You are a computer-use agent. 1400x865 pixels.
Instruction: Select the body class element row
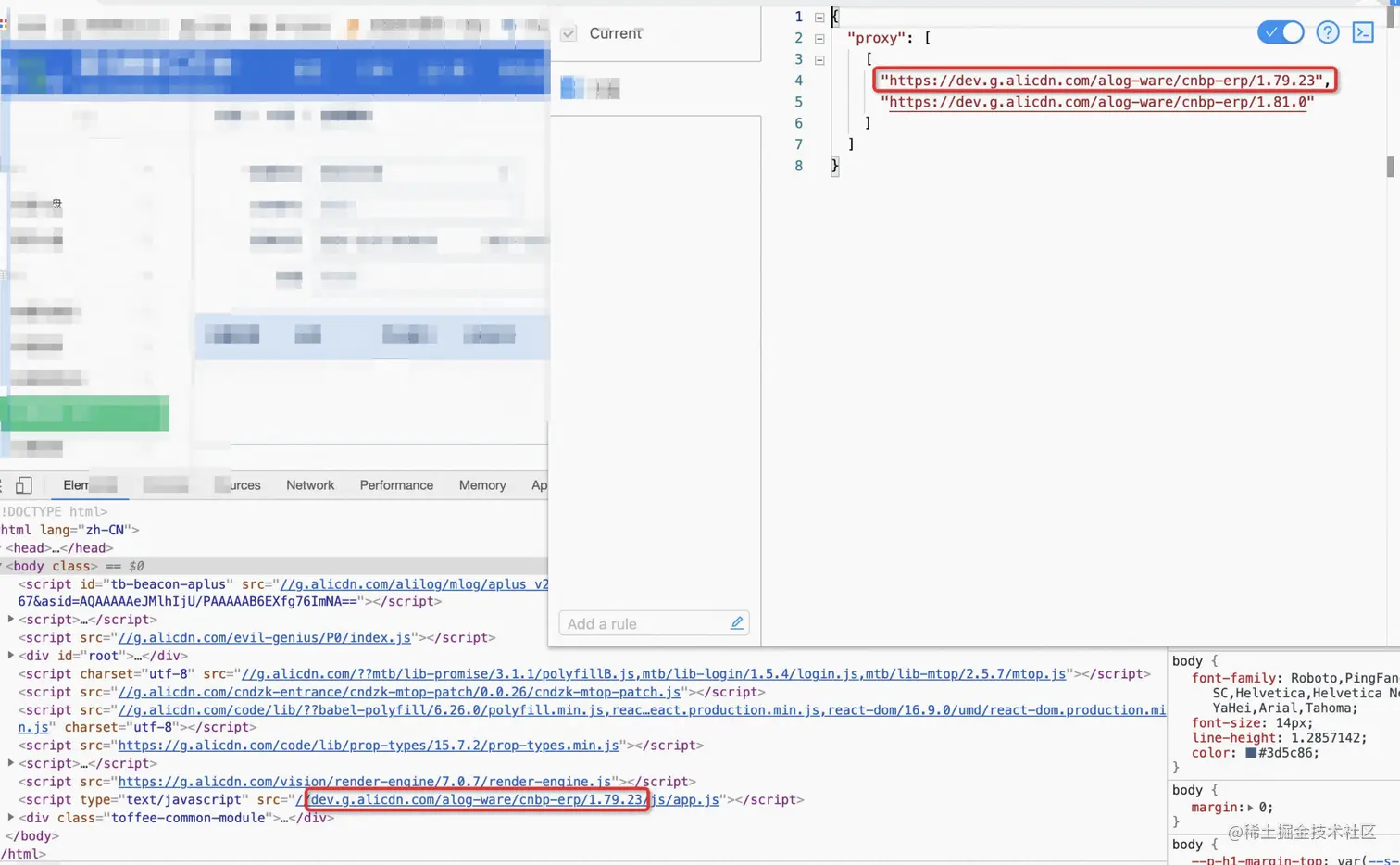click(274, 566)
